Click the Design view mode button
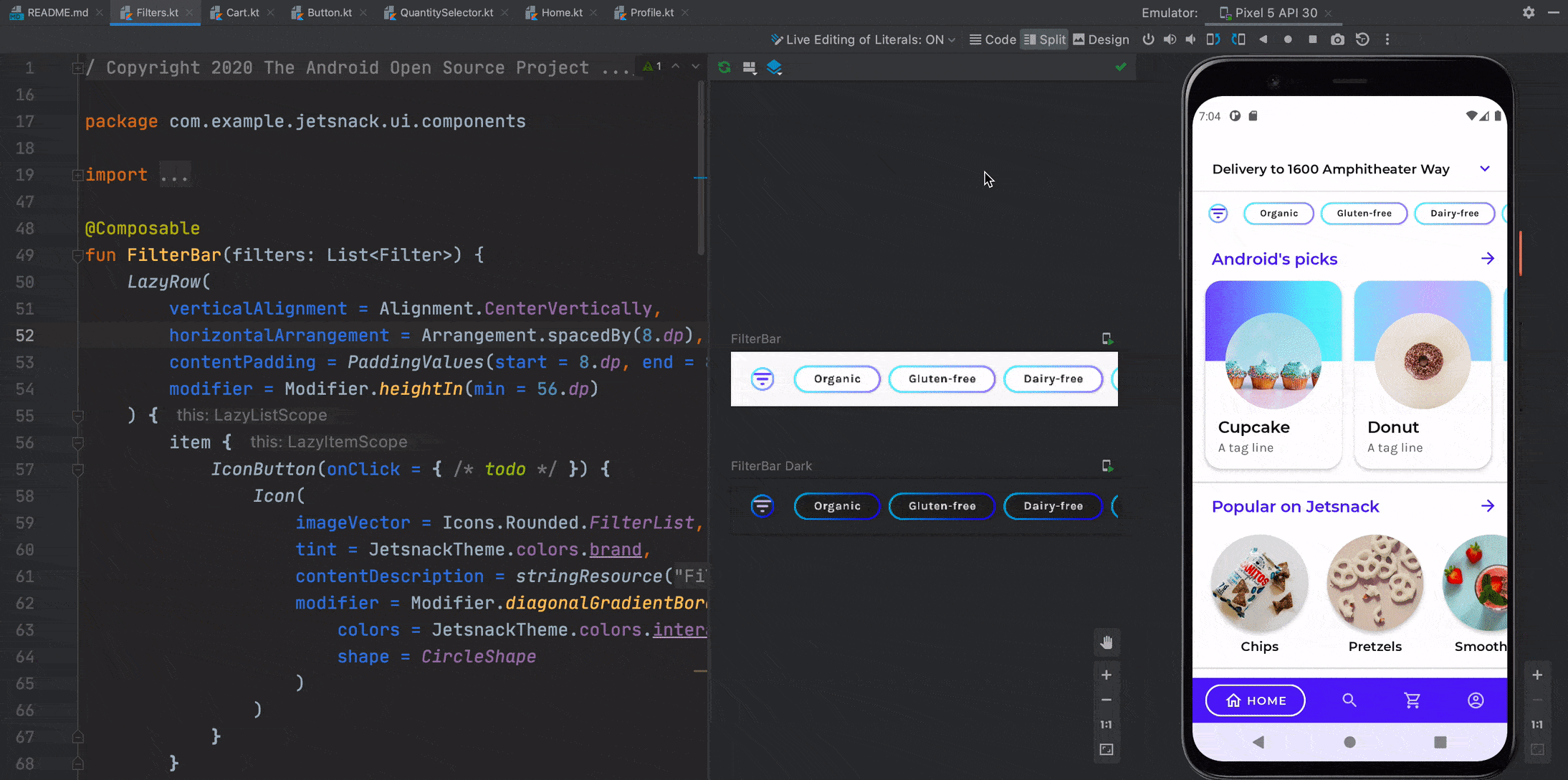Screen dimensions: 1568x780 pos(1100,40)
